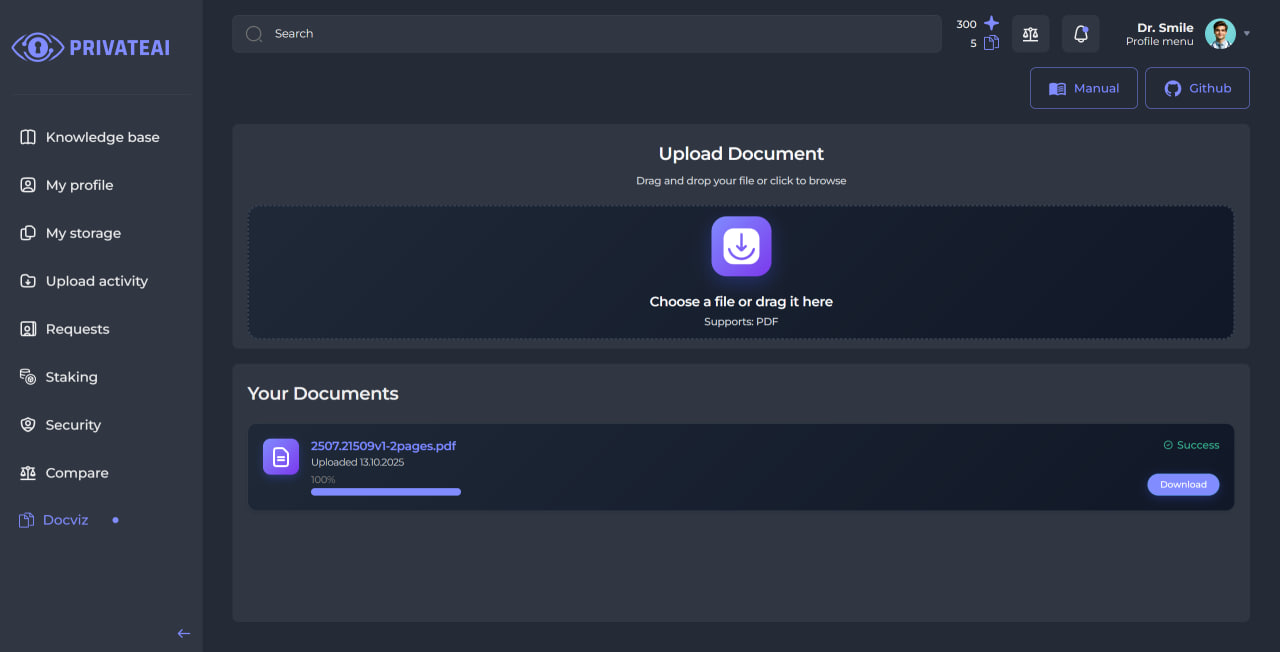Click the PrivateAI eye logo

37,47
